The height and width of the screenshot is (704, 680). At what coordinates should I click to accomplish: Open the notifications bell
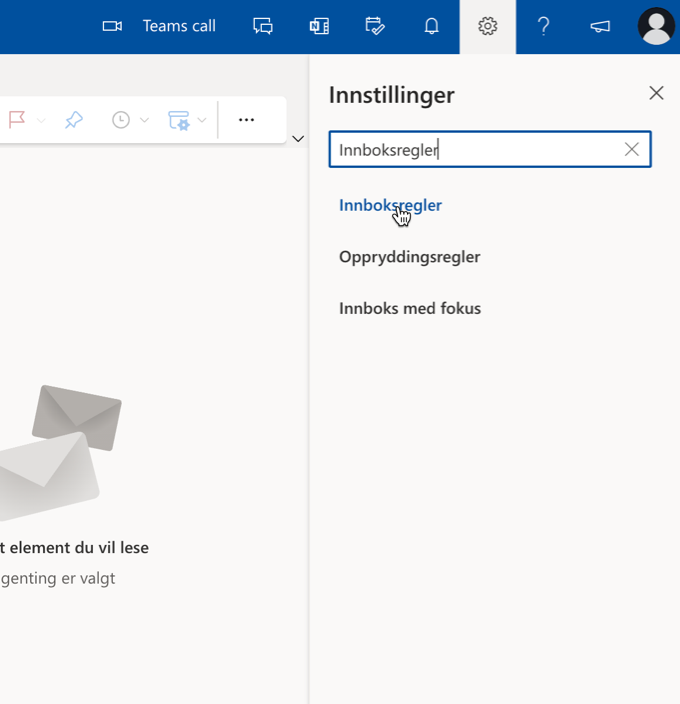pyautogui.click(x=431, y=27)
